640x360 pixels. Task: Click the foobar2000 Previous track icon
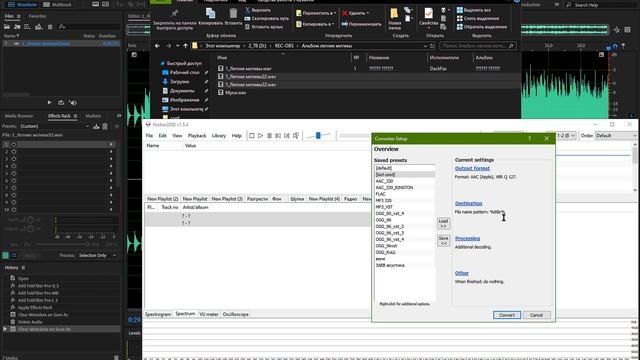tap(278, 136)
